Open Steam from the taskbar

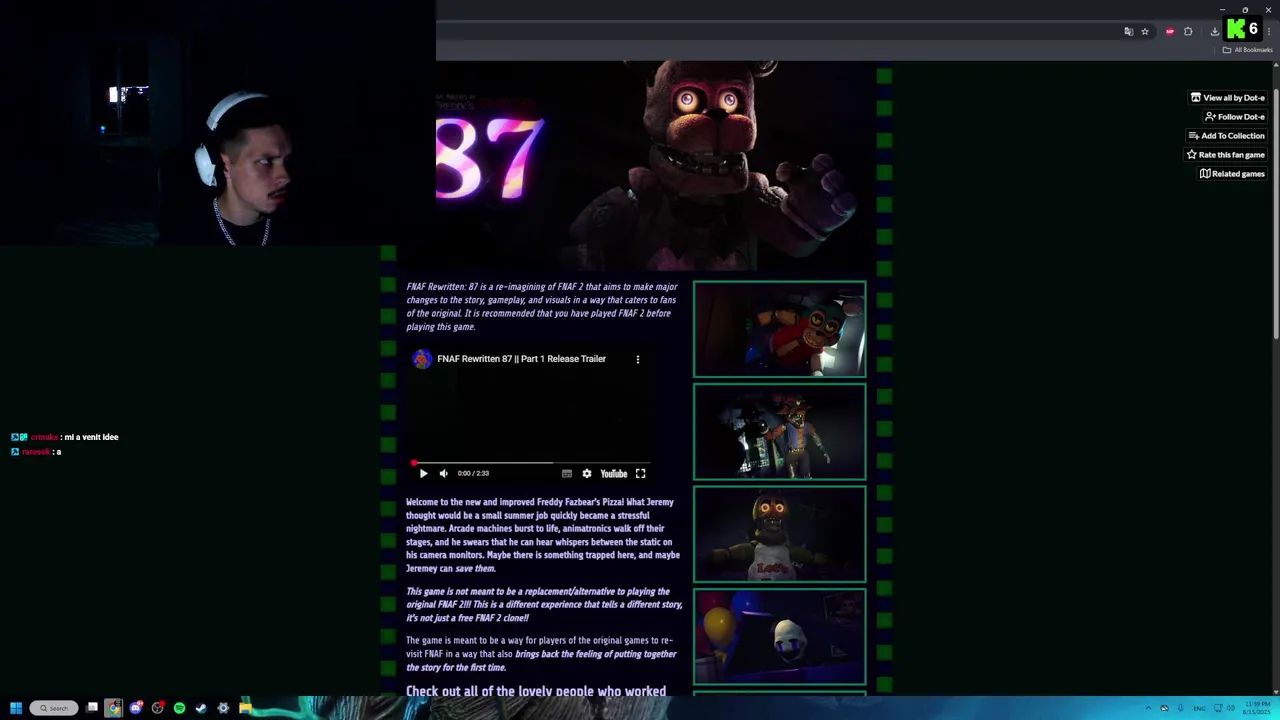pyautogui.click(x=201, y=708)
